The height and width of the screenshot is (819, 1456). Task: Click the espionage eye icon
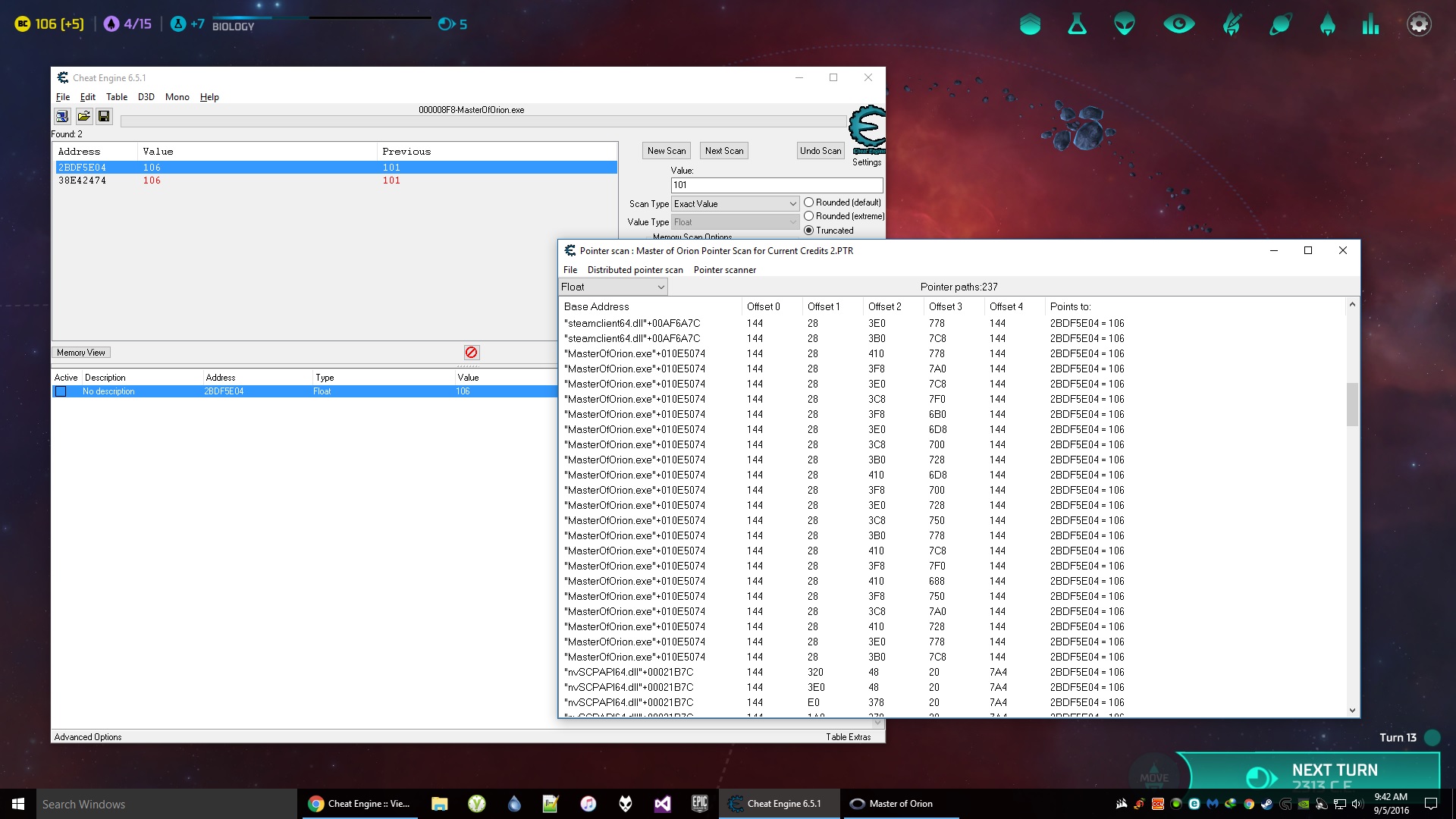(x=1178, y=24)
